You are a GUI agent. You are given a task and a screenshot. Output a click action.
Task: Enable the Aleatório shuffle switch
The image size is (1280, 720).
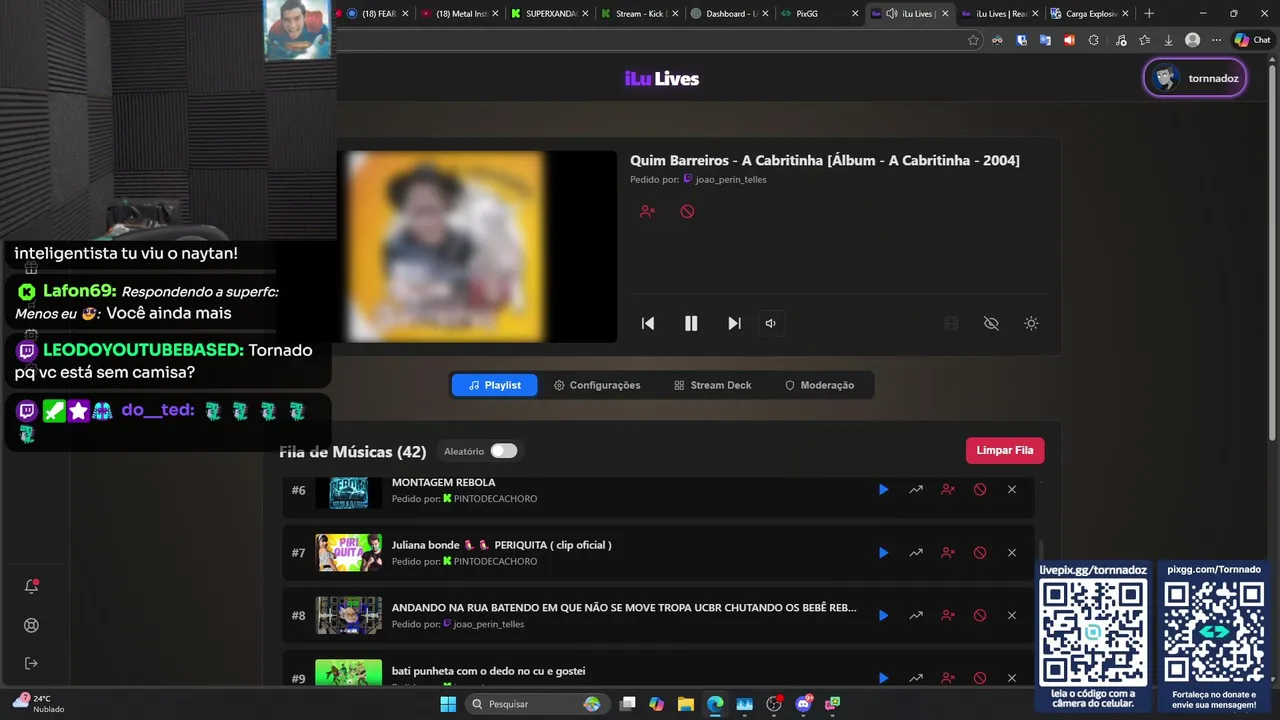point(504,451)
